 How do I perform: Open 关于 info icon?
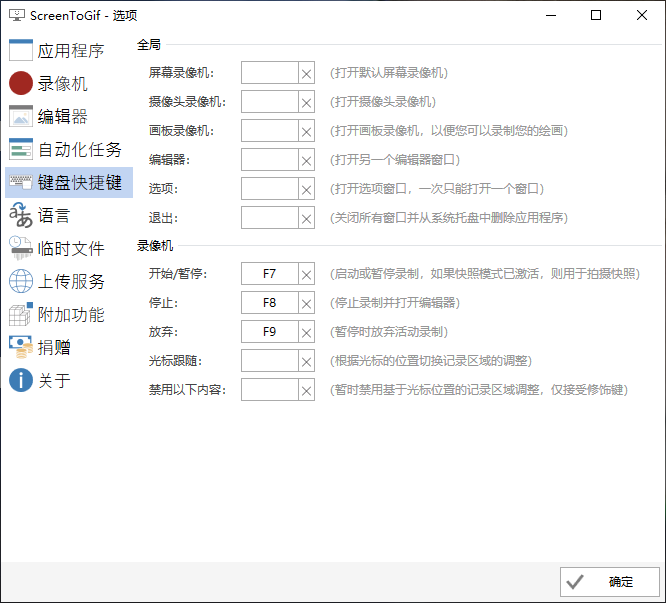coord(21,380)
